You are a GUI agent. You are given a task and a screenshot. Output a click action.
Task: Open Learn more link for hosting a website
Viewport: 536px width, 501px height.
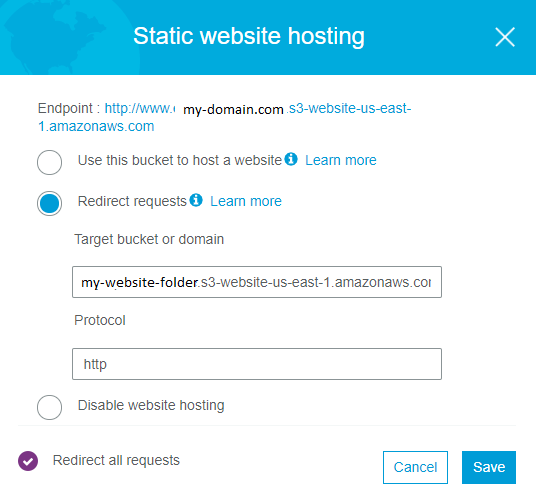point(341,160)
